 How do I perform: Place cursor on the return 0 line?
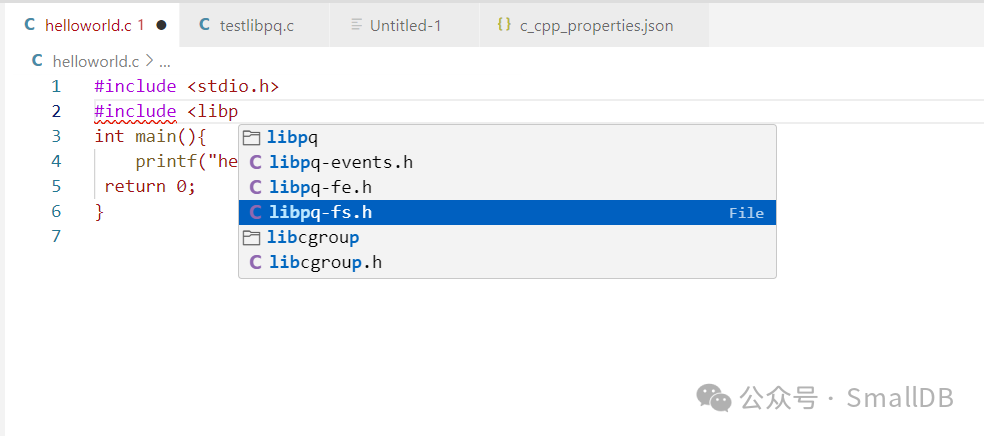coord(150,186)
